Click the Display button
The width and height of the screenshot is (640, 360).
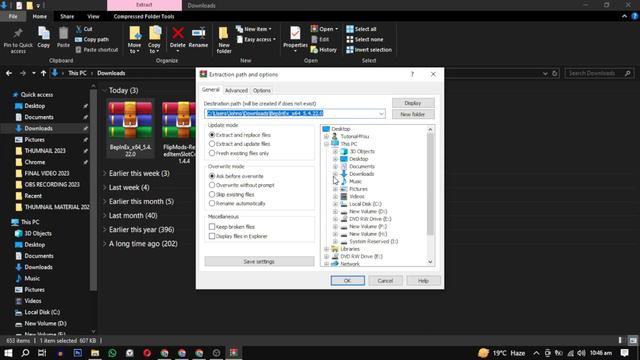pos(413,103)
